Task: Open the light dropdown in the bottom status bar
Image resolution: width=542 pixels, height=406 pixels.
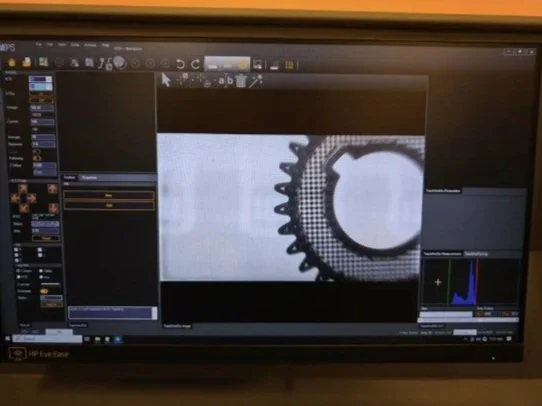Action: click(465, 332)
